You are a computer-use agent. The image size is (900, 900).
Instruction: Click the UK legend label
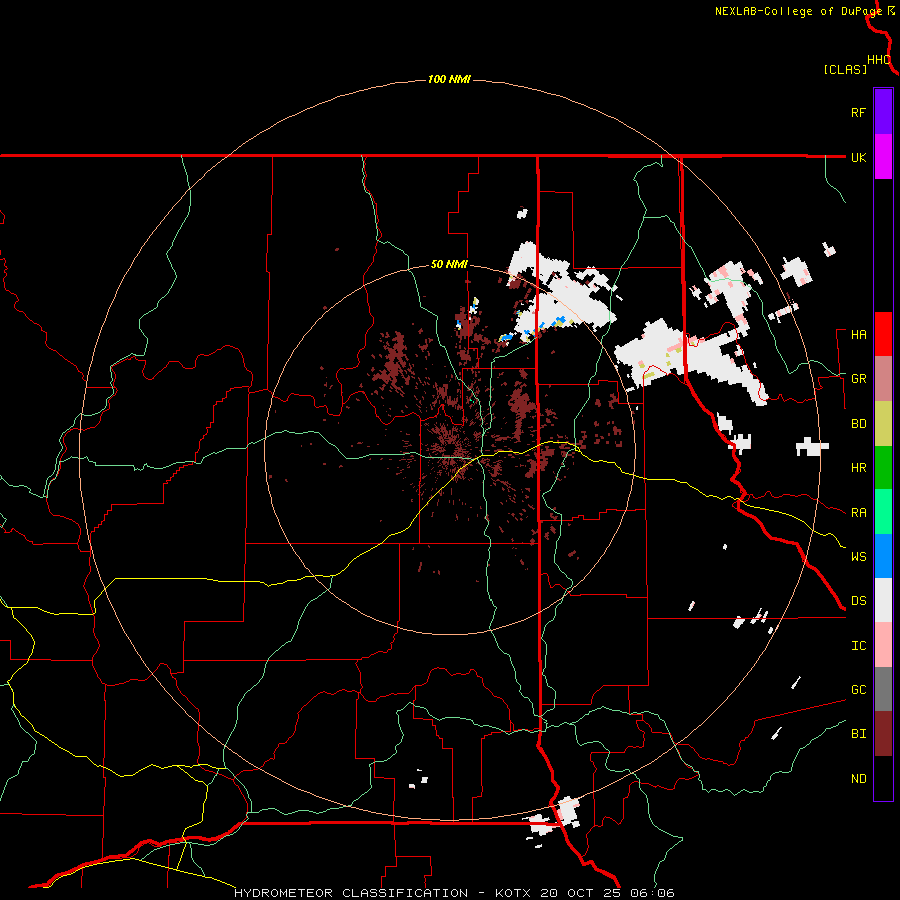tap(858, 157)
